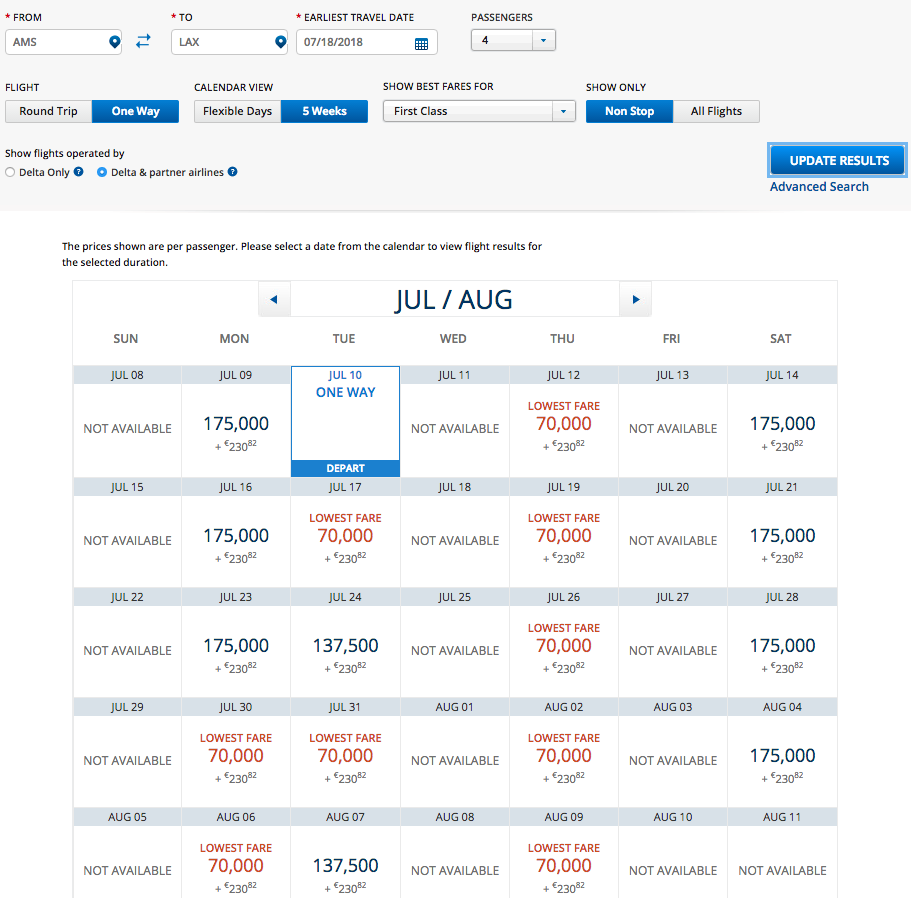
Task: Switch calendar view to Flexible Days
Action: pyautogui.click(x=237, y=111)
